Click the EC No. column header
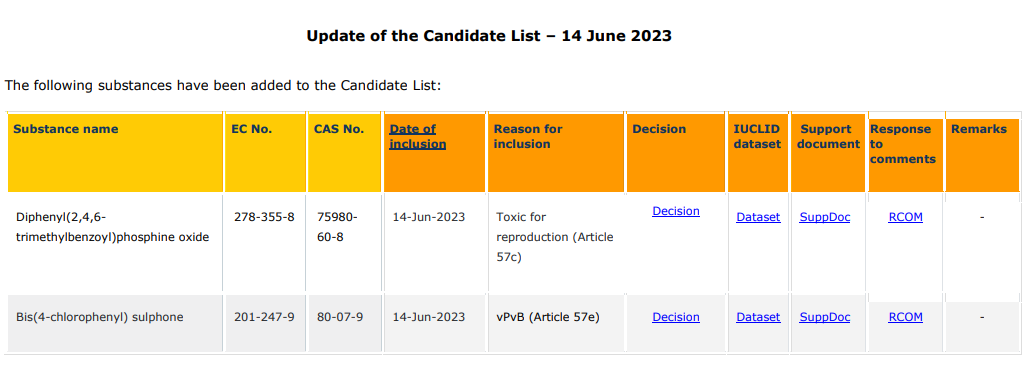1029x391 pixels. tap(251, 129)
